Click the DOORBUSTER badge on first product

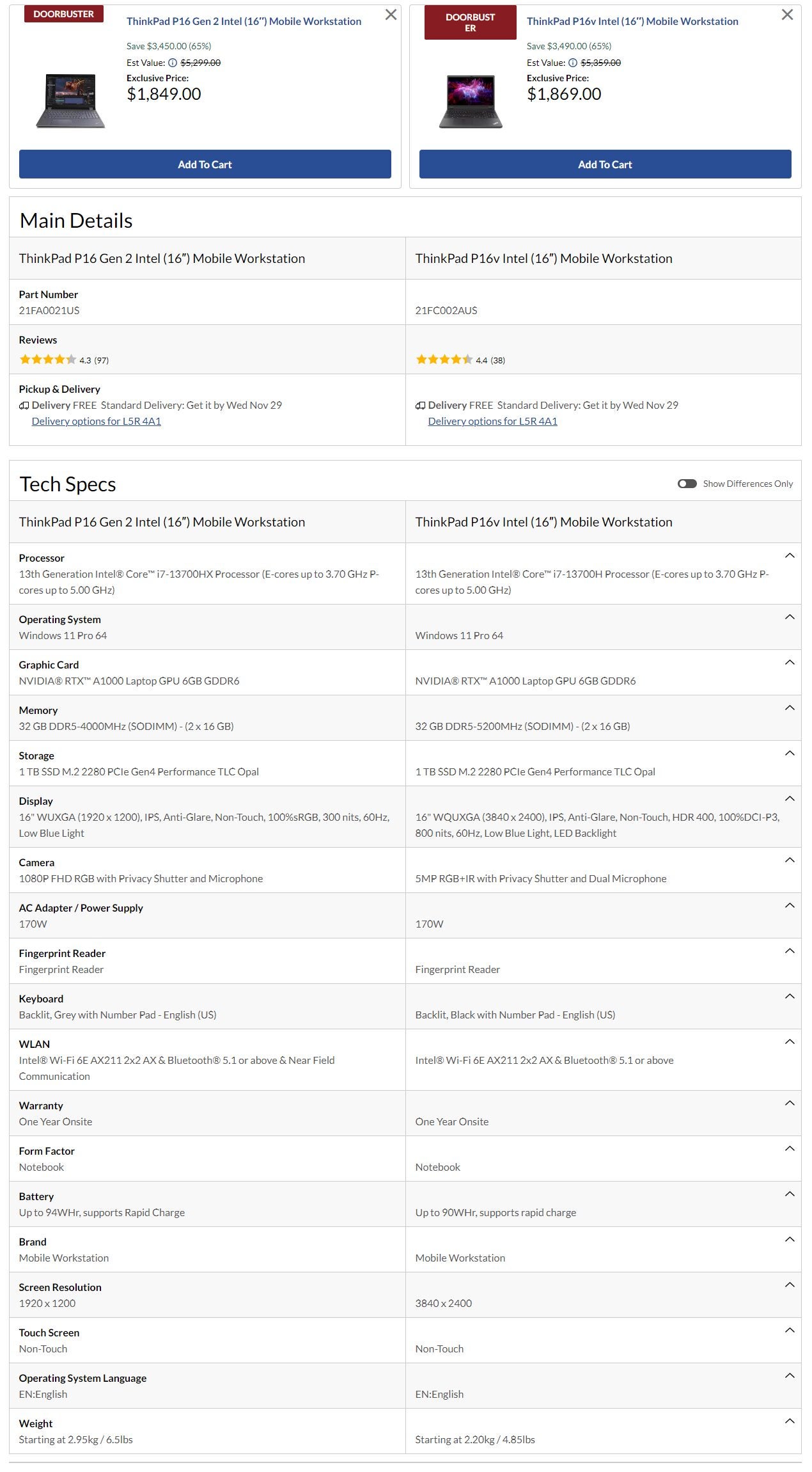[x=63, y=13]
